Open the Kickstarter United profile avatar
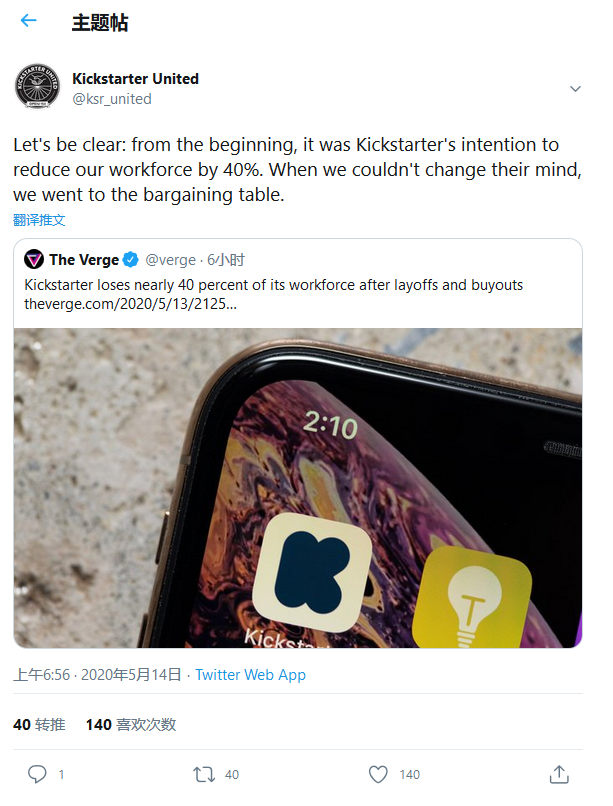Viewport: 613px width, 806px height. point(38,88)
